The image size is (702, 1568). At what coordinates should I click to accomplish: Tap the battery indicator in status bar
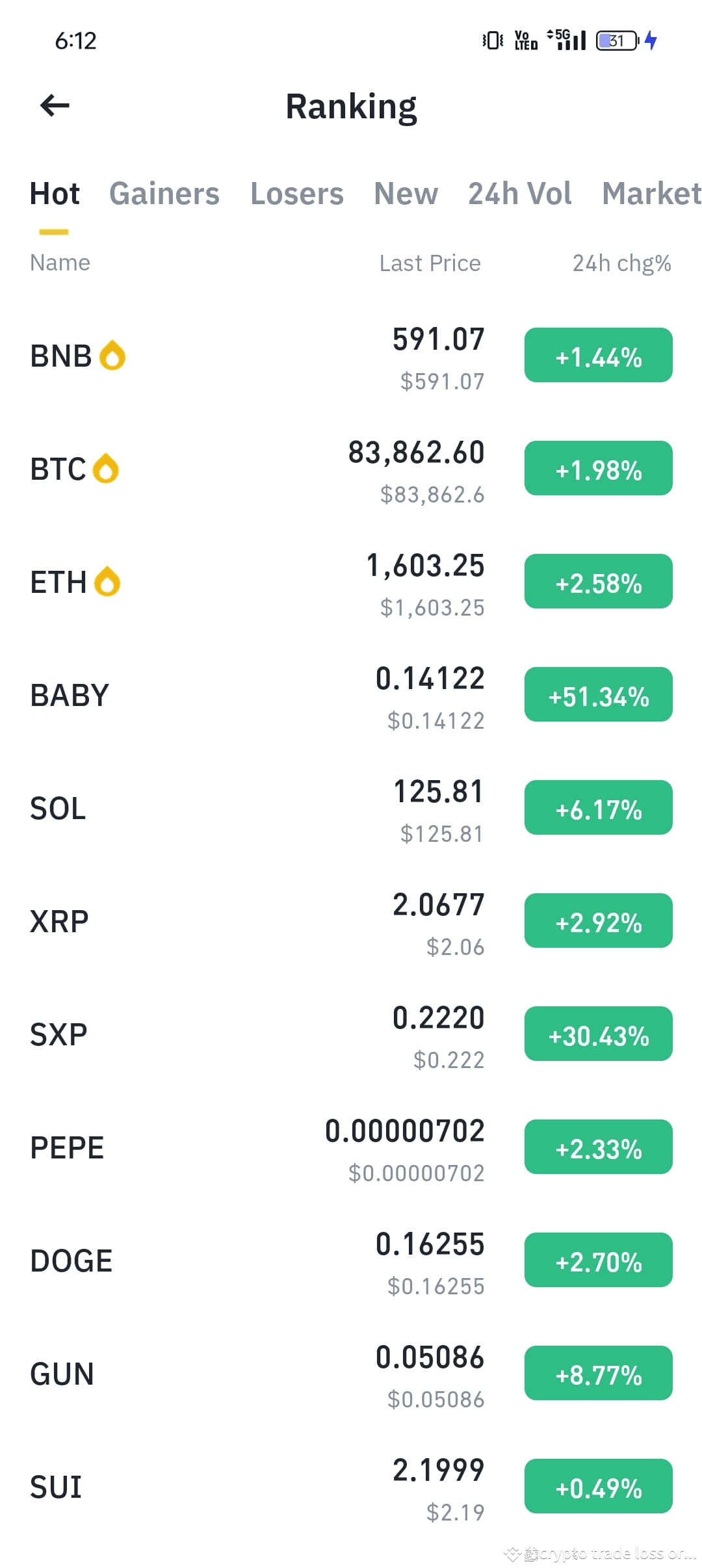618,41
